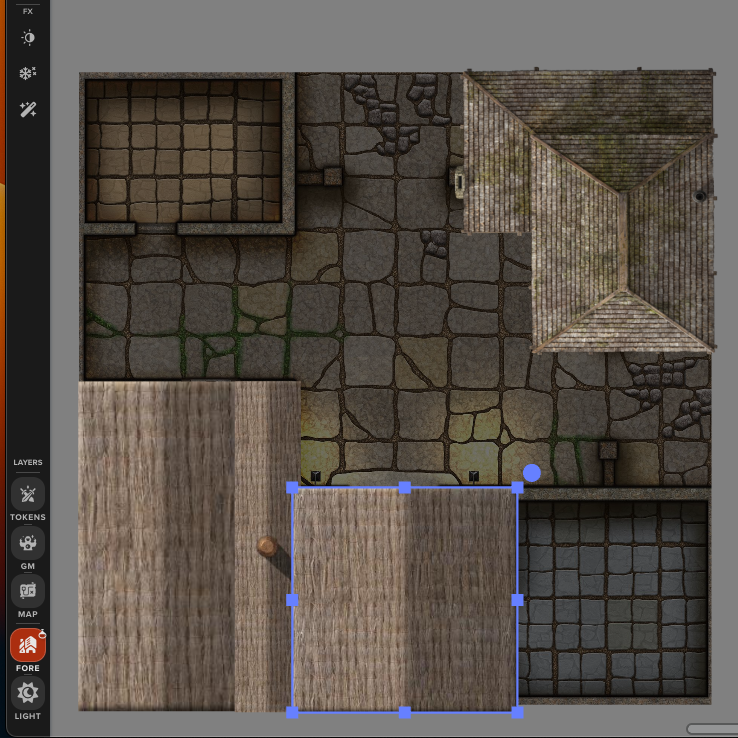Image resolution: width=738 pixels, height=738 pixels.
Task: Select the tan-tiled room map object
Action: [x=187, y=153]
